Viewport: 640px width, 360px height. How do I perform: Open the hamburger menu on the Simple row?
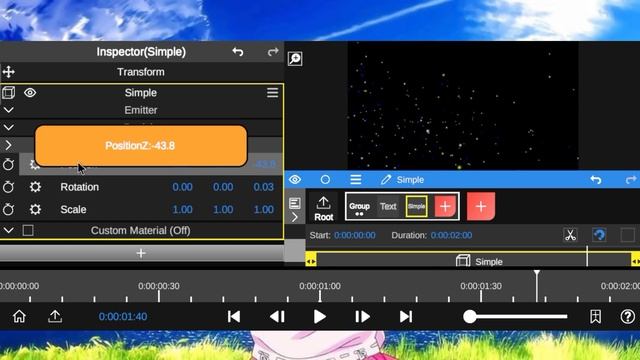272,93
